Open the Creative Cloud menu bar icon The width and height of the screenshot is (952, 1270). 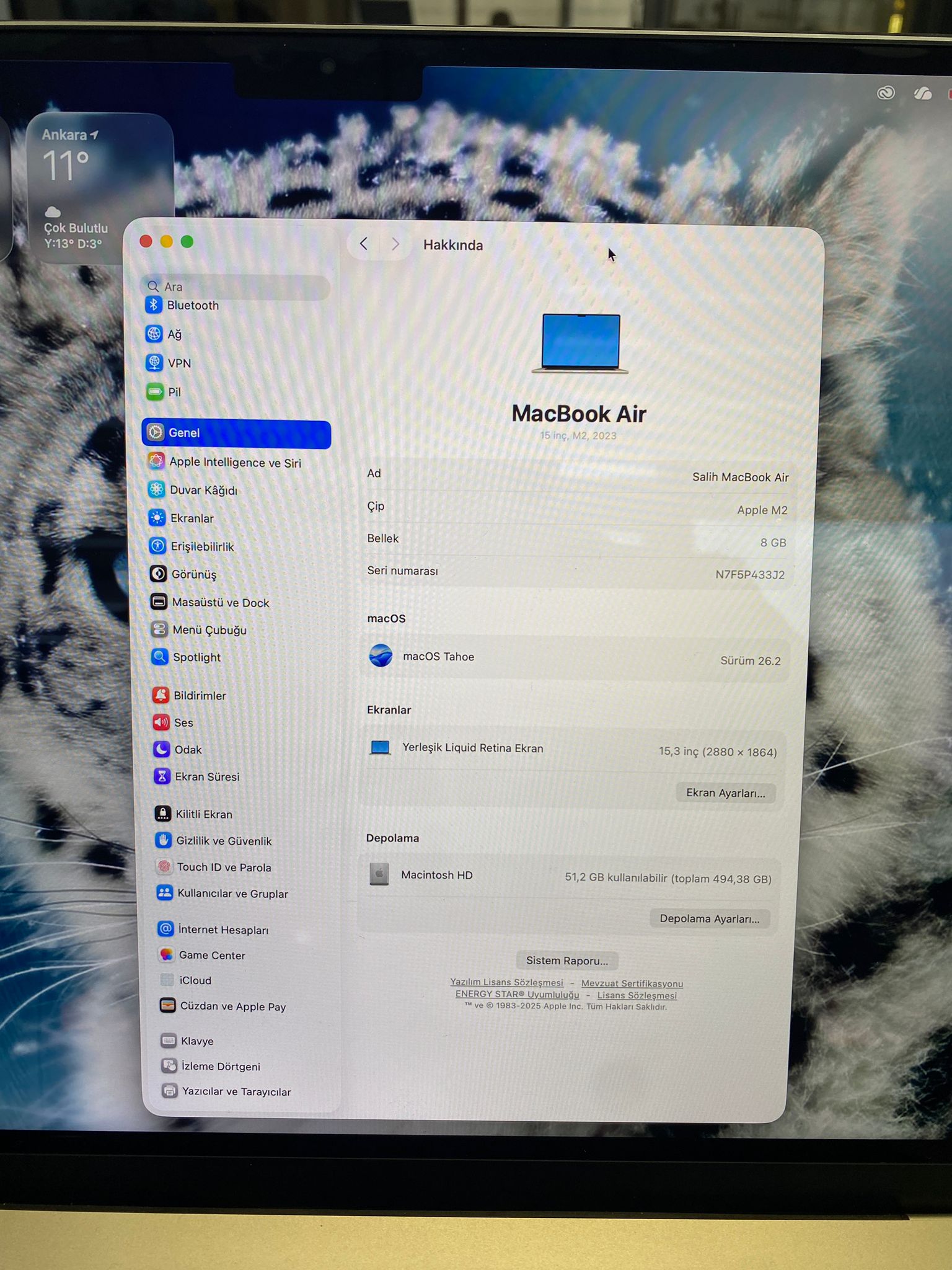pyautogui.click(x=886, y=93)
